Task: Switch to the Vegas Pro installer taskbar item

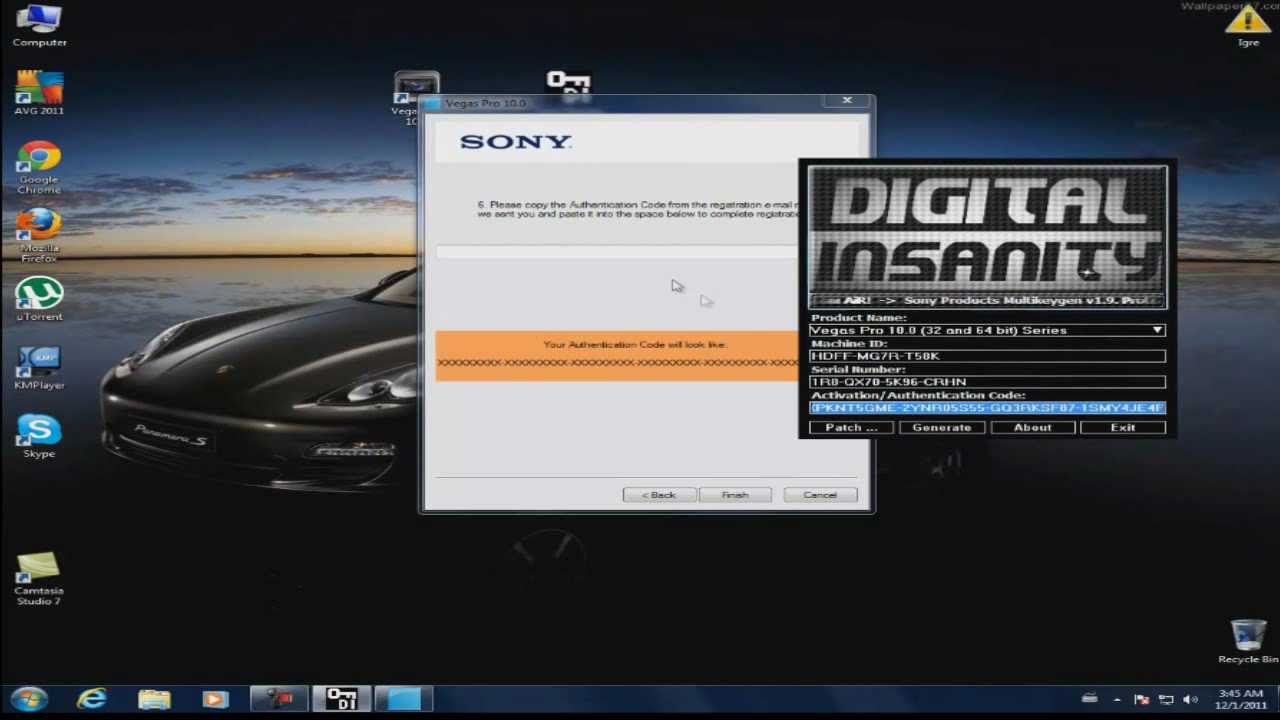Action: point(403,699)
